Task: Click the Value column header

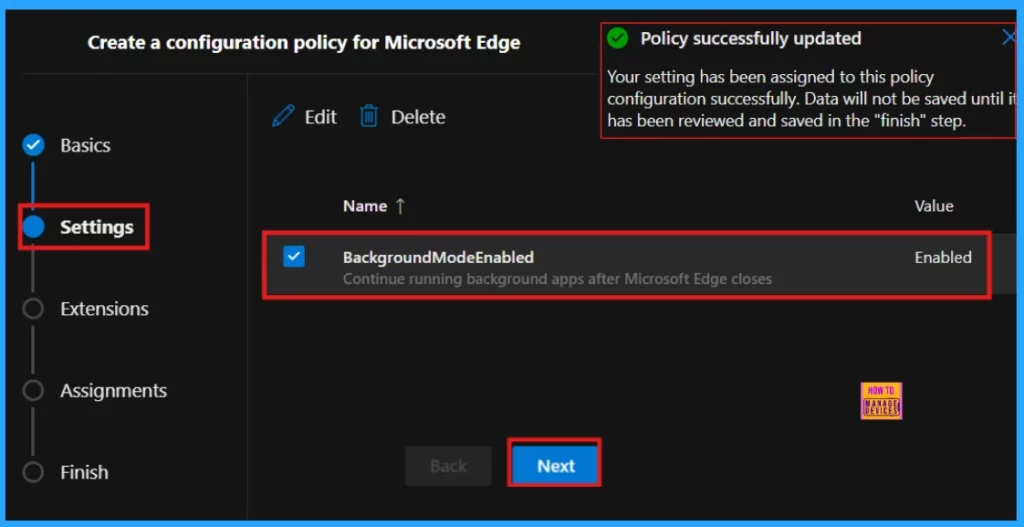Action: 933,206
